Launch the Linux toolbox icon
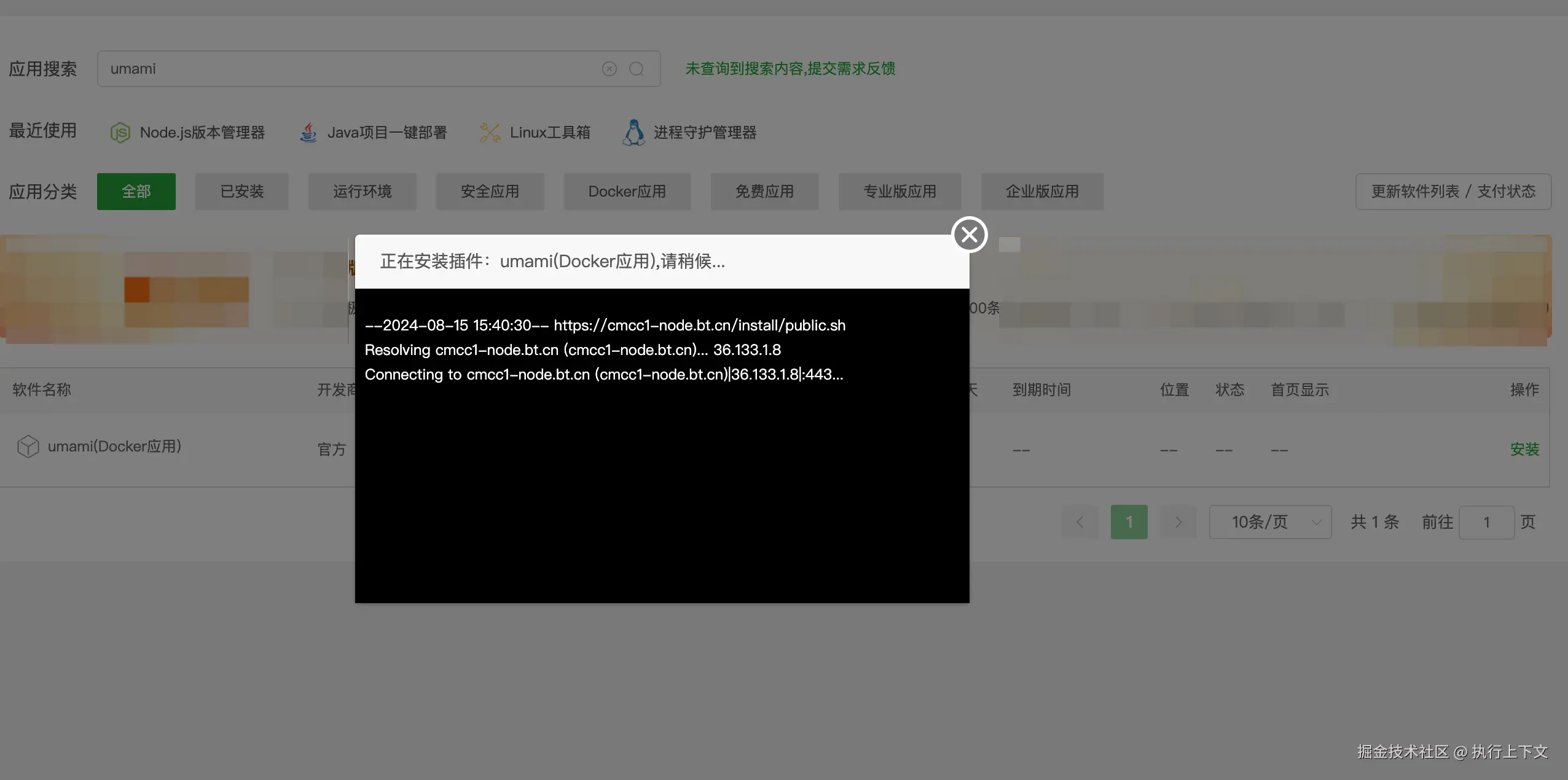 pos(490,133)
